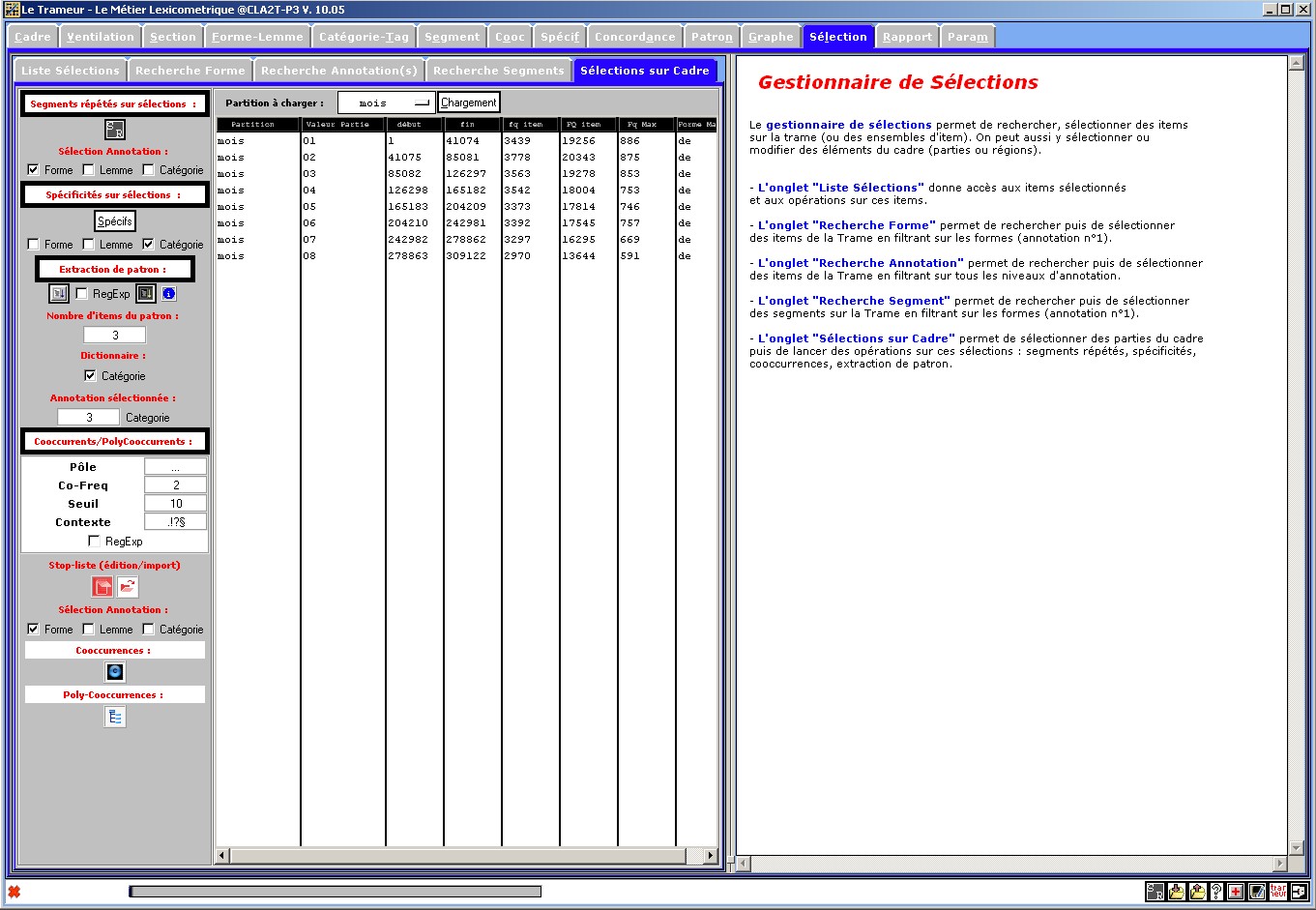Import a stop-list with the folder icon
The image size is (1316, 910).
tap(128, 586)
